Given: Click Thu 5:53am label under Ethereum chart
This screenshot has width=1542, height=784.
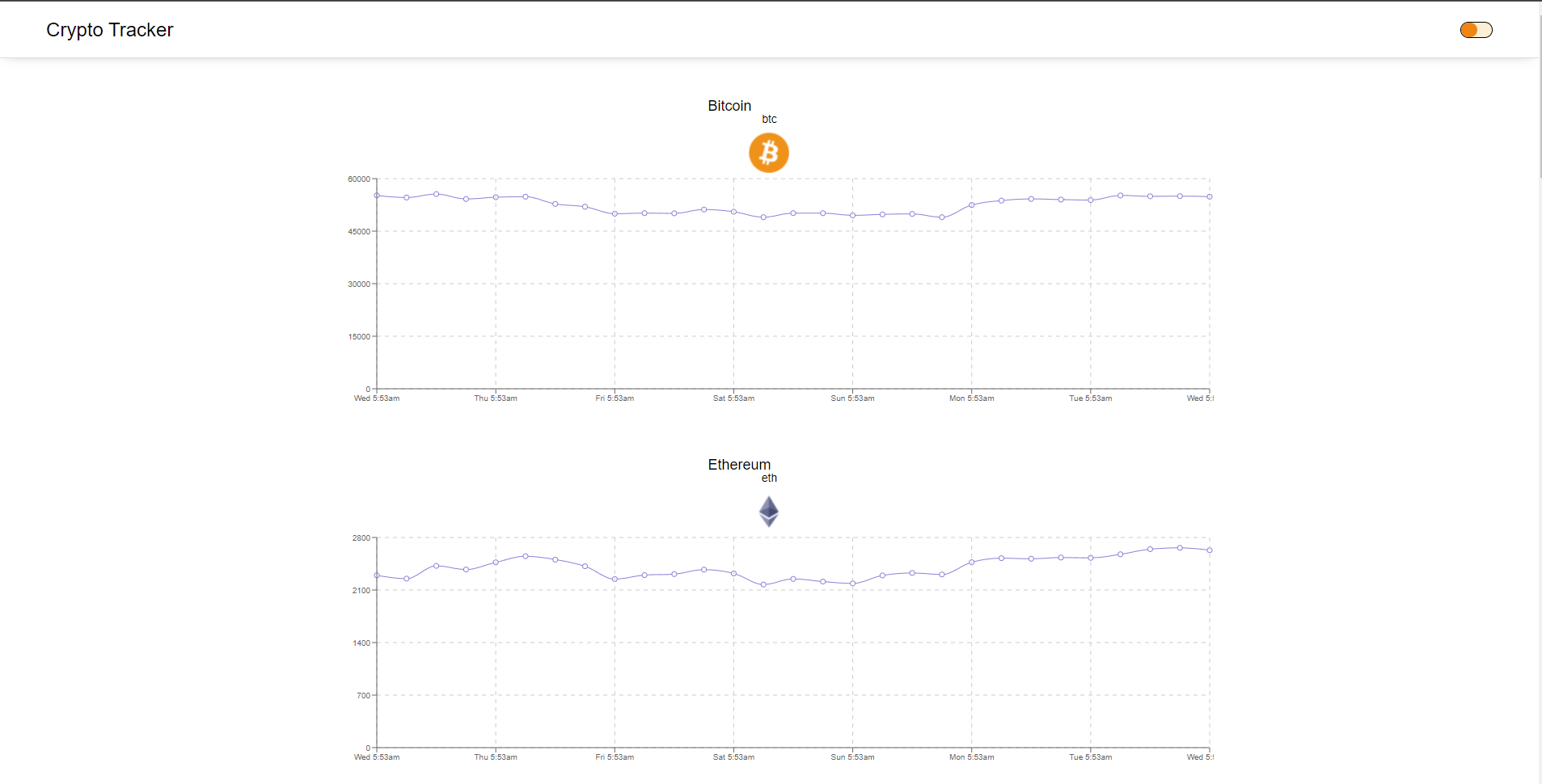Looking at the screenshot, I should (496, 757).
